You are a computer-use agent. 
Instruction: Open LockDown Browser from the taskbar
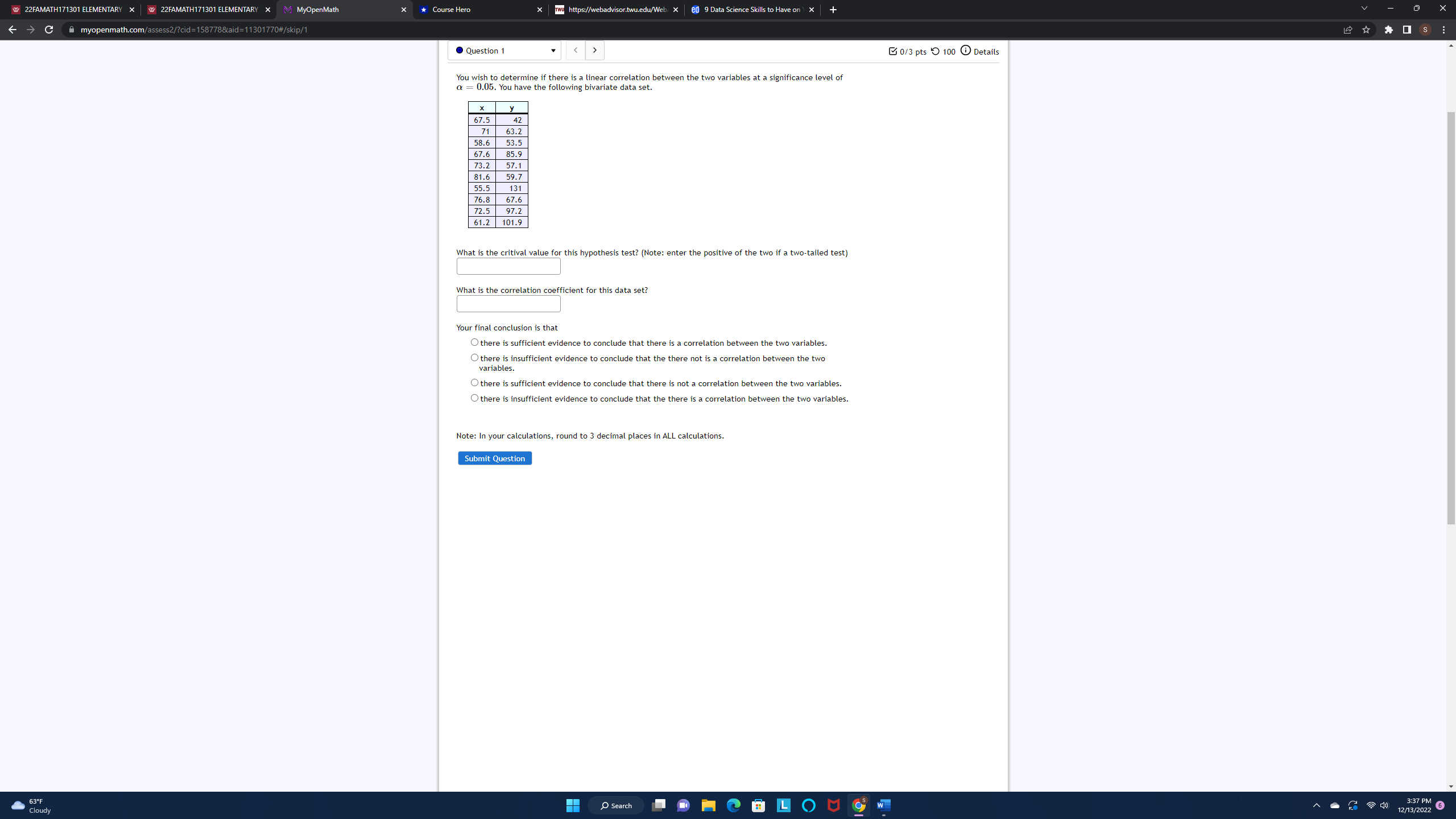[x=783, y=805]
